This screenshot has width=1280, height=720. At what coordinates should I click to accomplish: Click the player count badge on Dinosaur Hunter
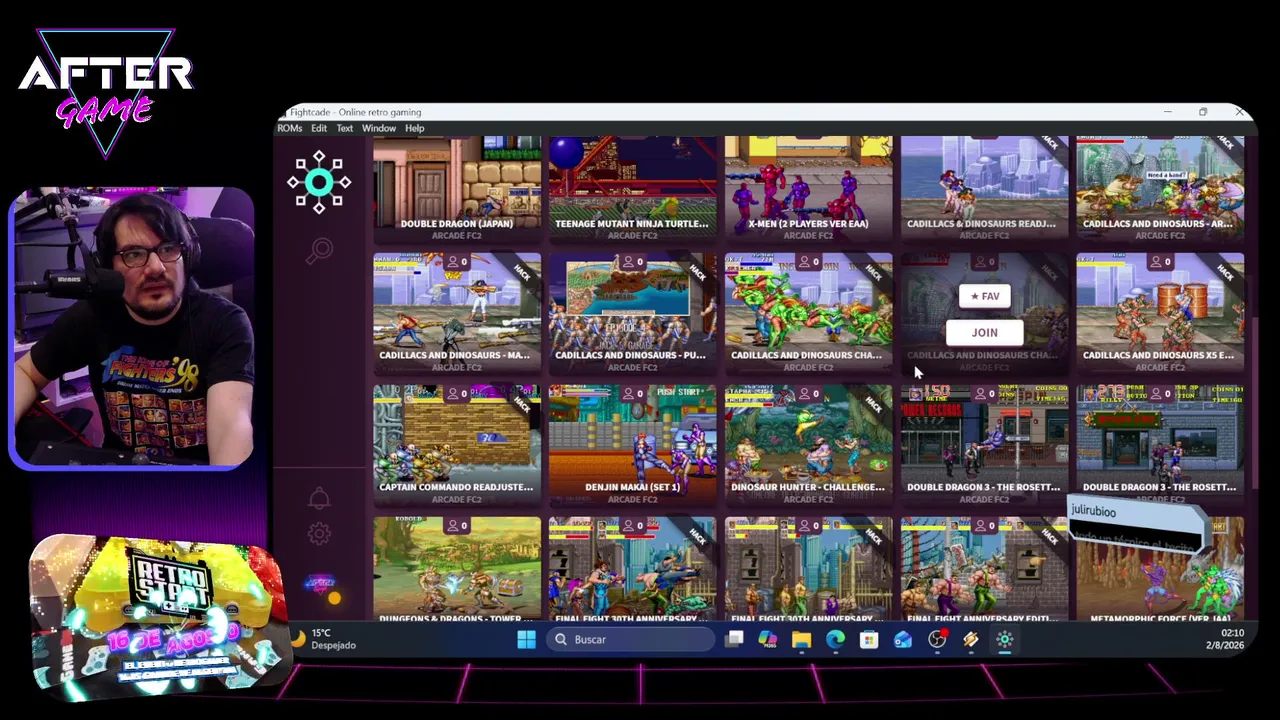pyautogui.click(x=809, y=394)
